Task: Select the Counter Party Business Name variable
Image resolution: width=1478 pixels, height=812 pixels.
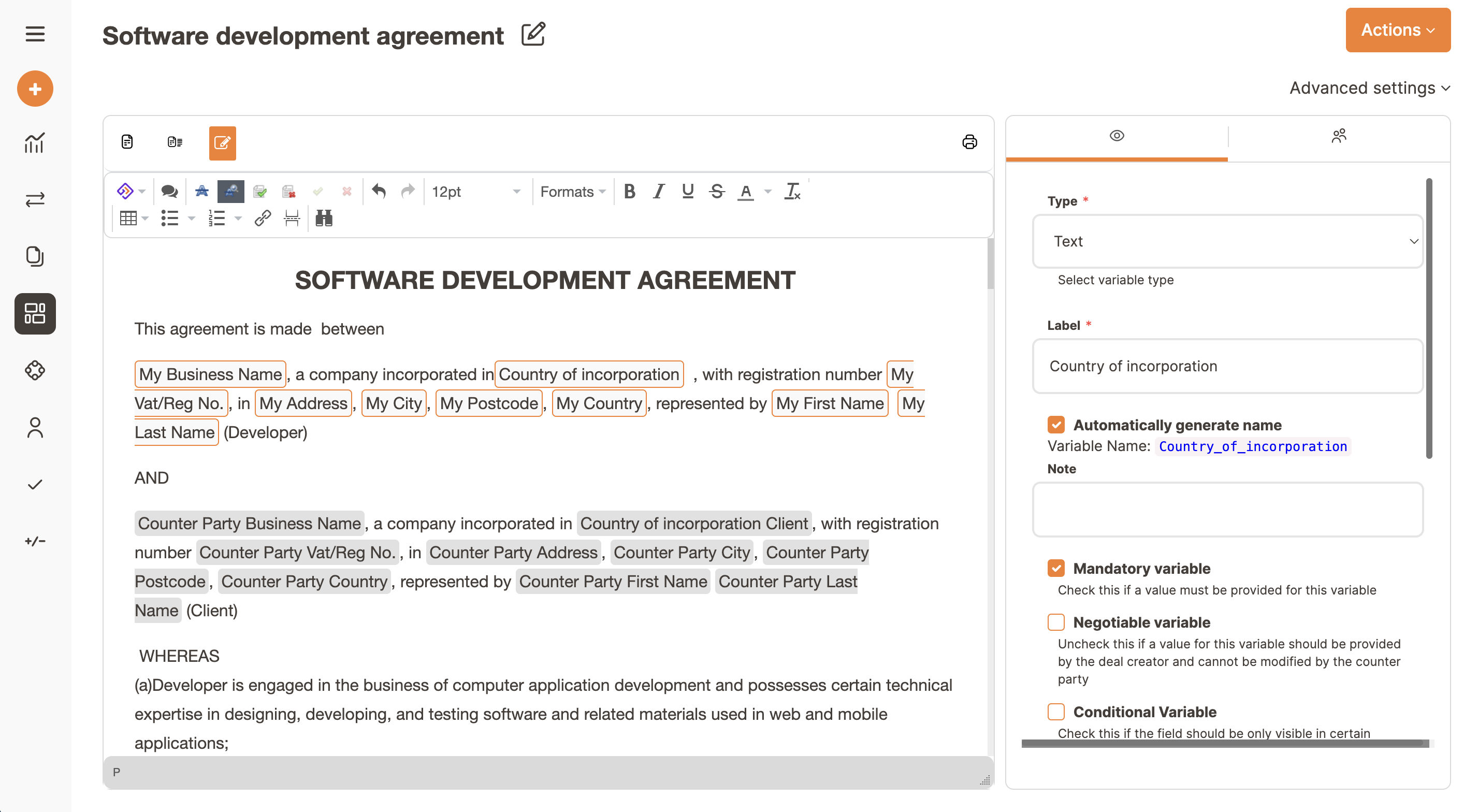Action: tap(249, 523)
